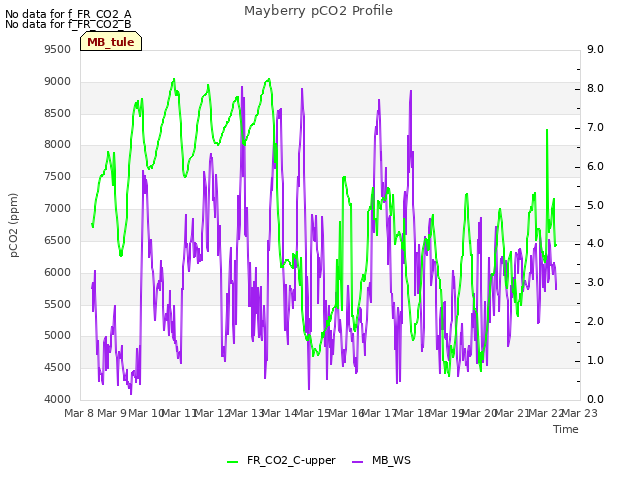
Task: Click the Mar 14 date tick label
Action: click(x=279, y=413)
